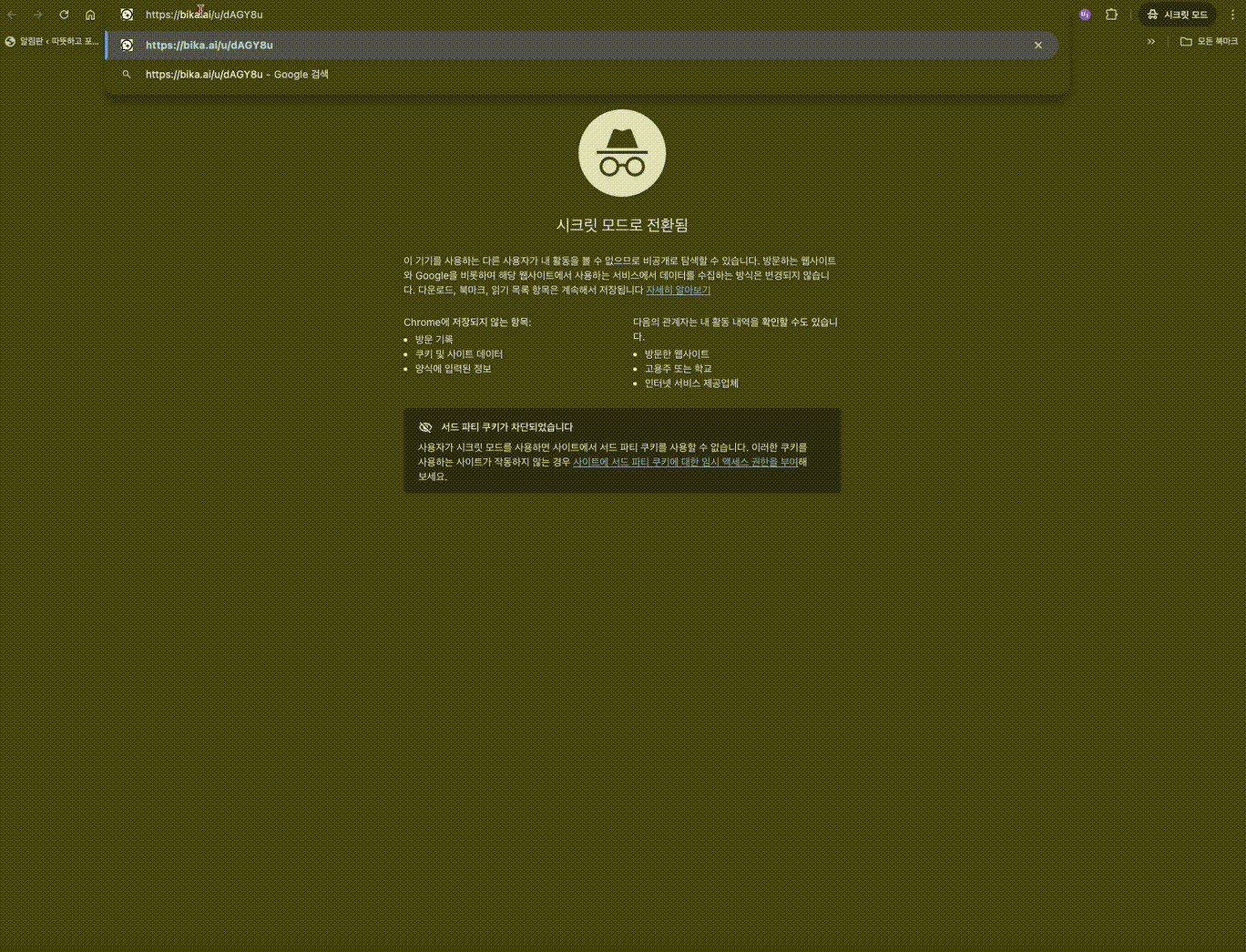Open the Extensions puzzle icon
The image size is (1246, 952).
[x=1111, y=15]
